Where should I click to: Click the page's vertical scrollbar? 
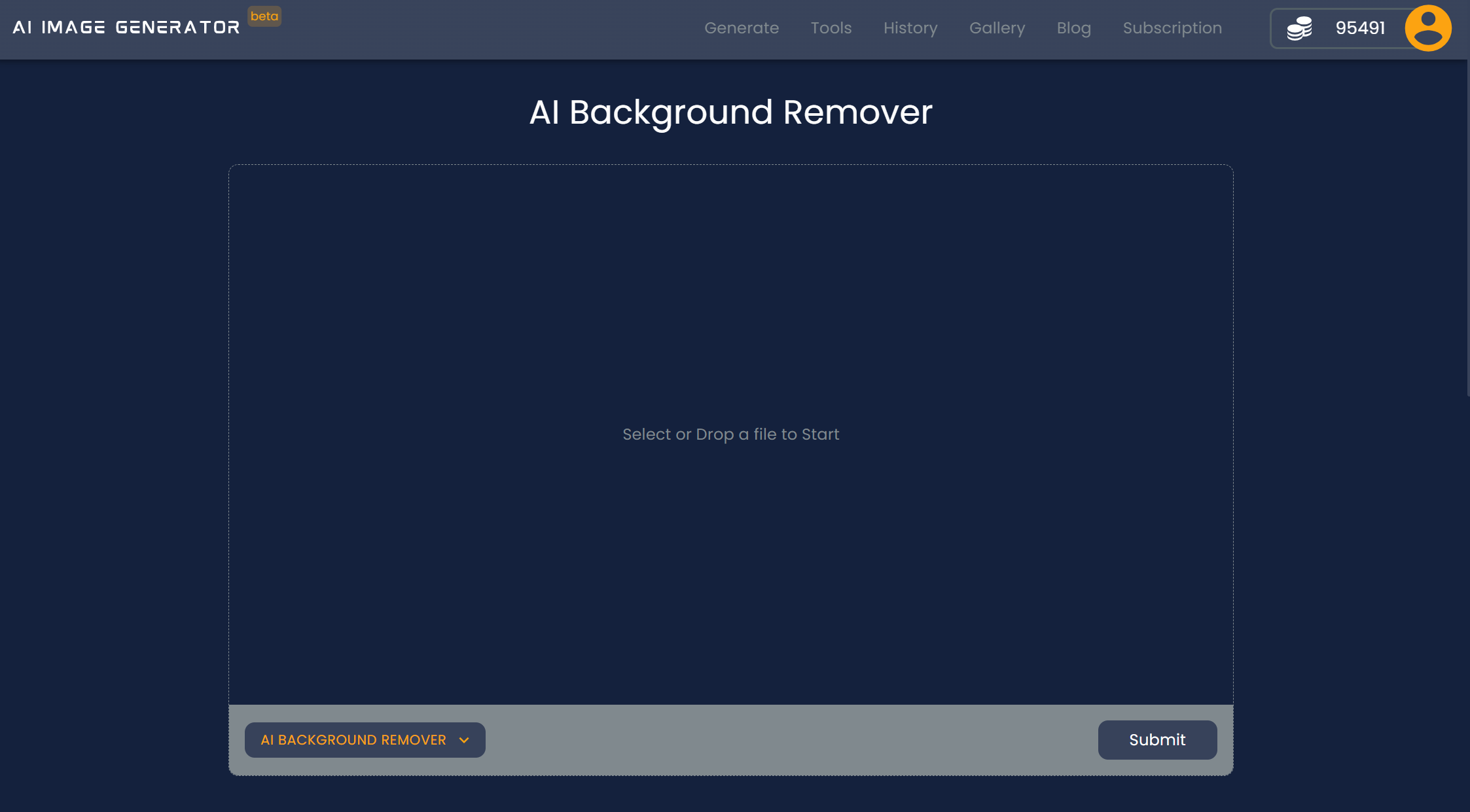coord(1467,229)
